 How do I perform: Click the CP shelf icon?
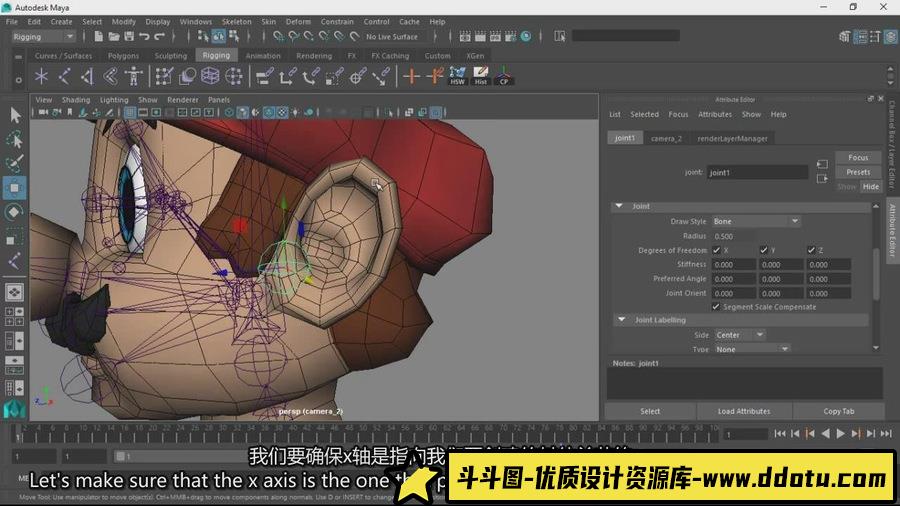click(503, 76)
